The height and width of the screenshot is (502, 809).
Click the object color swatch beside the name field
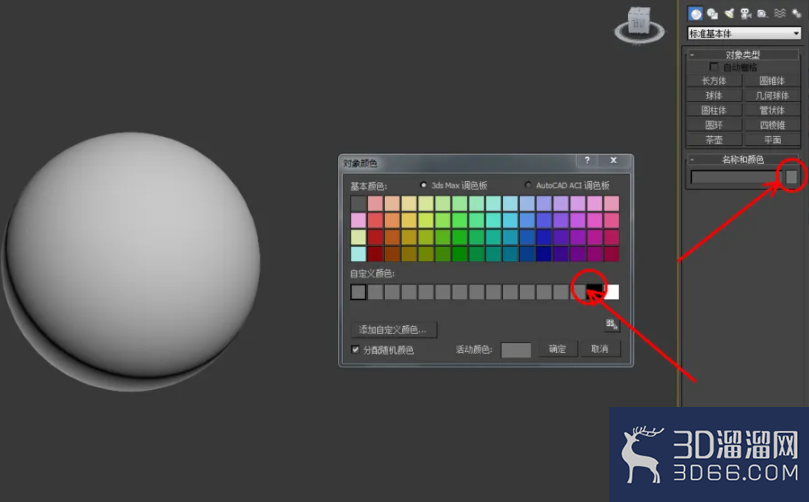click(791, 177)
